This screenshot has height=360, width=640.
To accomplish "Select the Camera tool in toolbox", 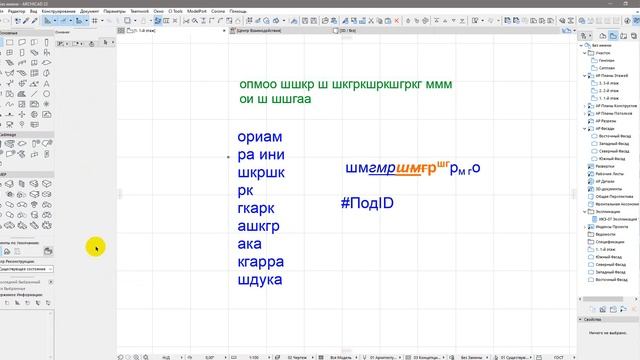I will click(x=9, y=125).
